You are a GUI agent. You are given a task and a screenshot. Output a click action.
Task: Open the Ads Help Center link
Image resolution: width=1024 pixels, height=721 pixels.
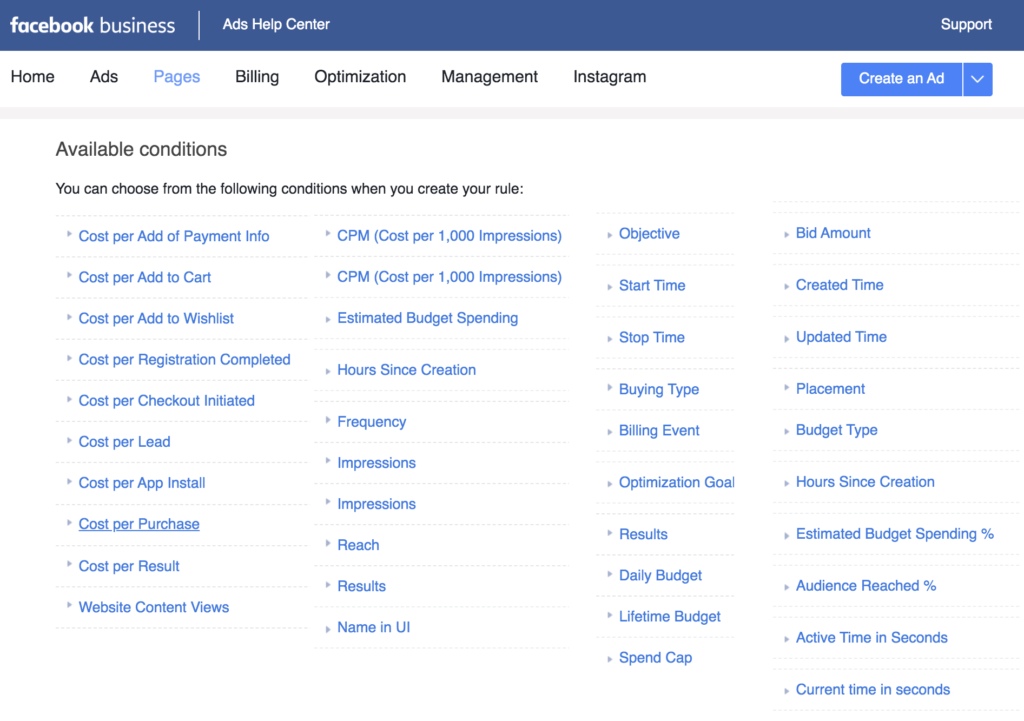pos(276,25)
